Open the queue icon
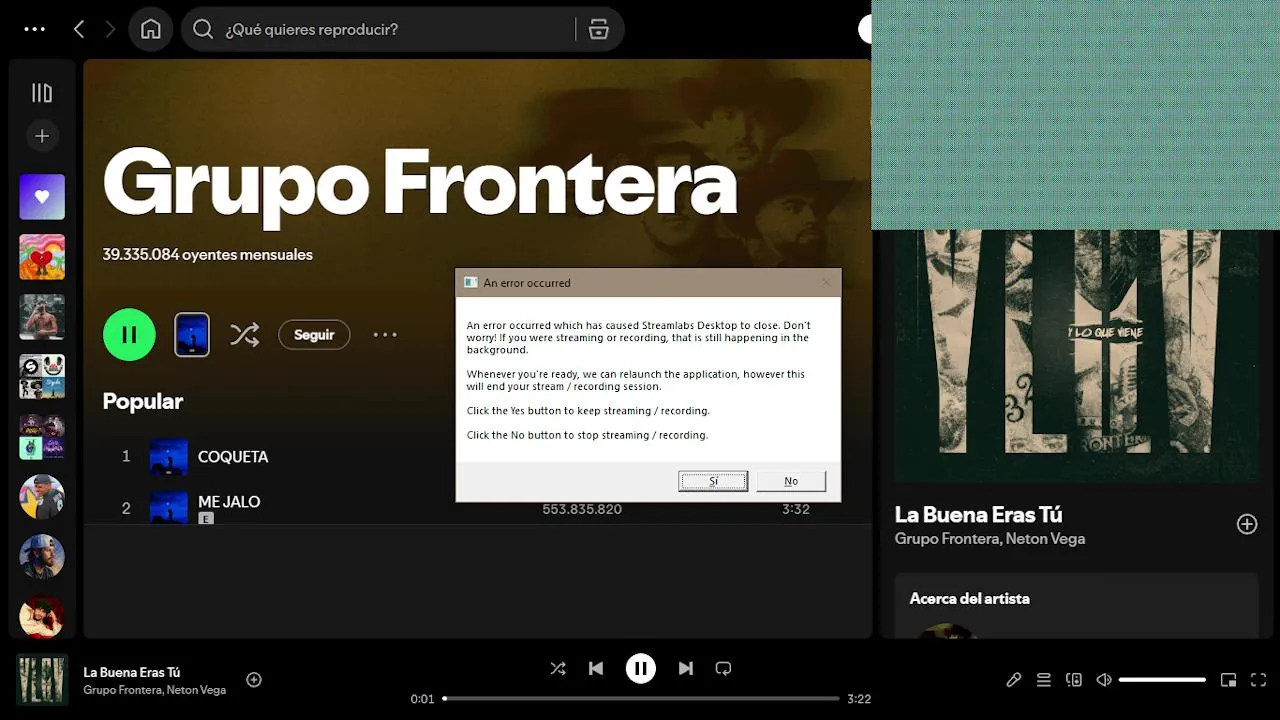The width and height of the screenshot is (1280, 720). point(1044,680)
